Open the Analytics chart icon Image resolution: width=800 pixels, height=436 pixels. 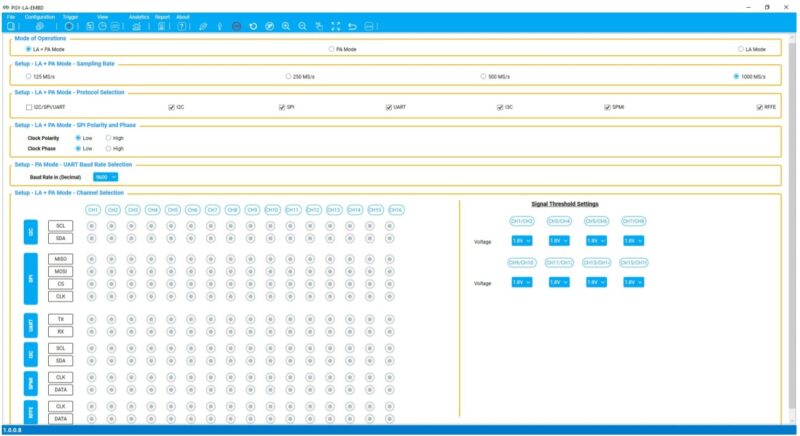click(137, 26)
